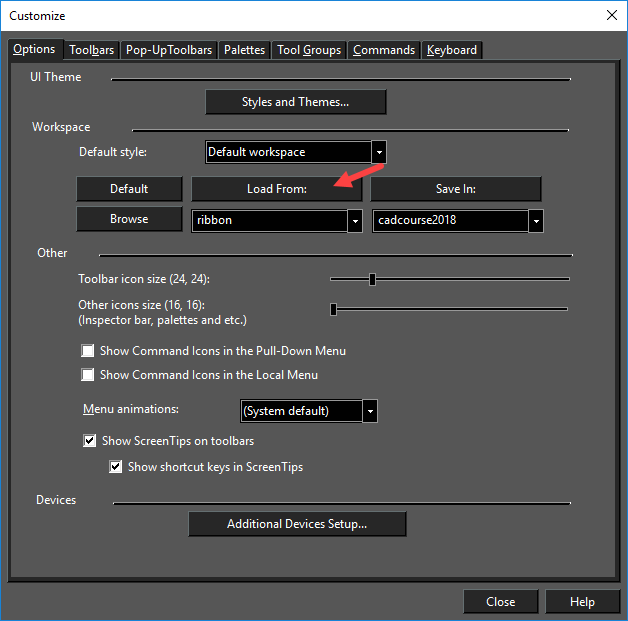This screenshot has width=628, height=621.
Task: Click the Save In button
Action: (456, 189)
